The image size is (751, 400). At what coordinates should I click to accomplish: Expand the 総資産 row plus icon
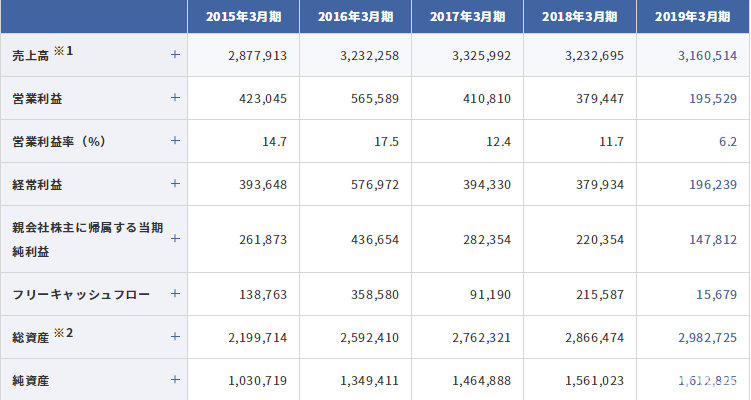pyautogui.click(x=175, y=337)
